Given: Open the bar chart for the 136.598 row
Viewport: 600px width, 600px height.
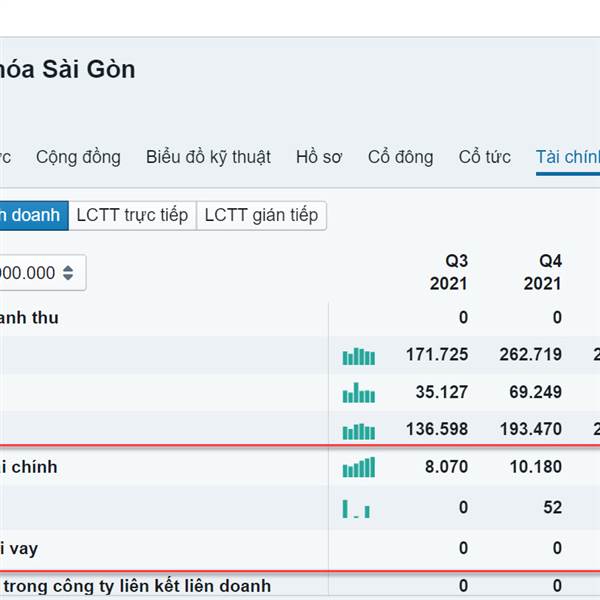Looking at the screenshot, I should (x=359, y=431).
